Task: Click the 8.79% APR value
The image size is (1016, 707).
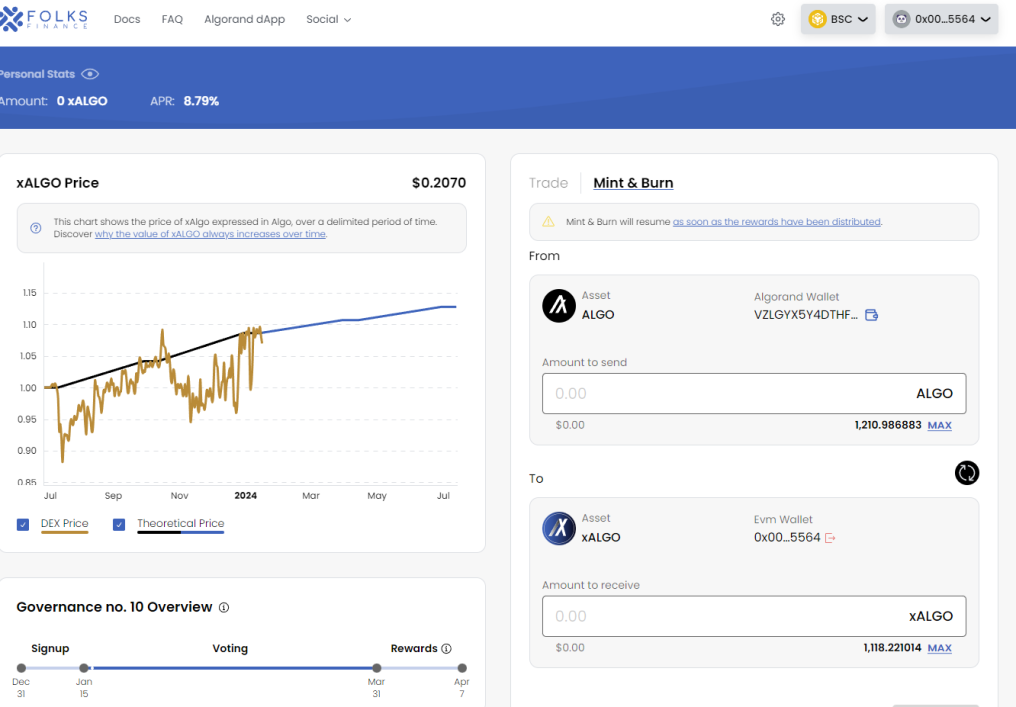Action: click(201, 101)
